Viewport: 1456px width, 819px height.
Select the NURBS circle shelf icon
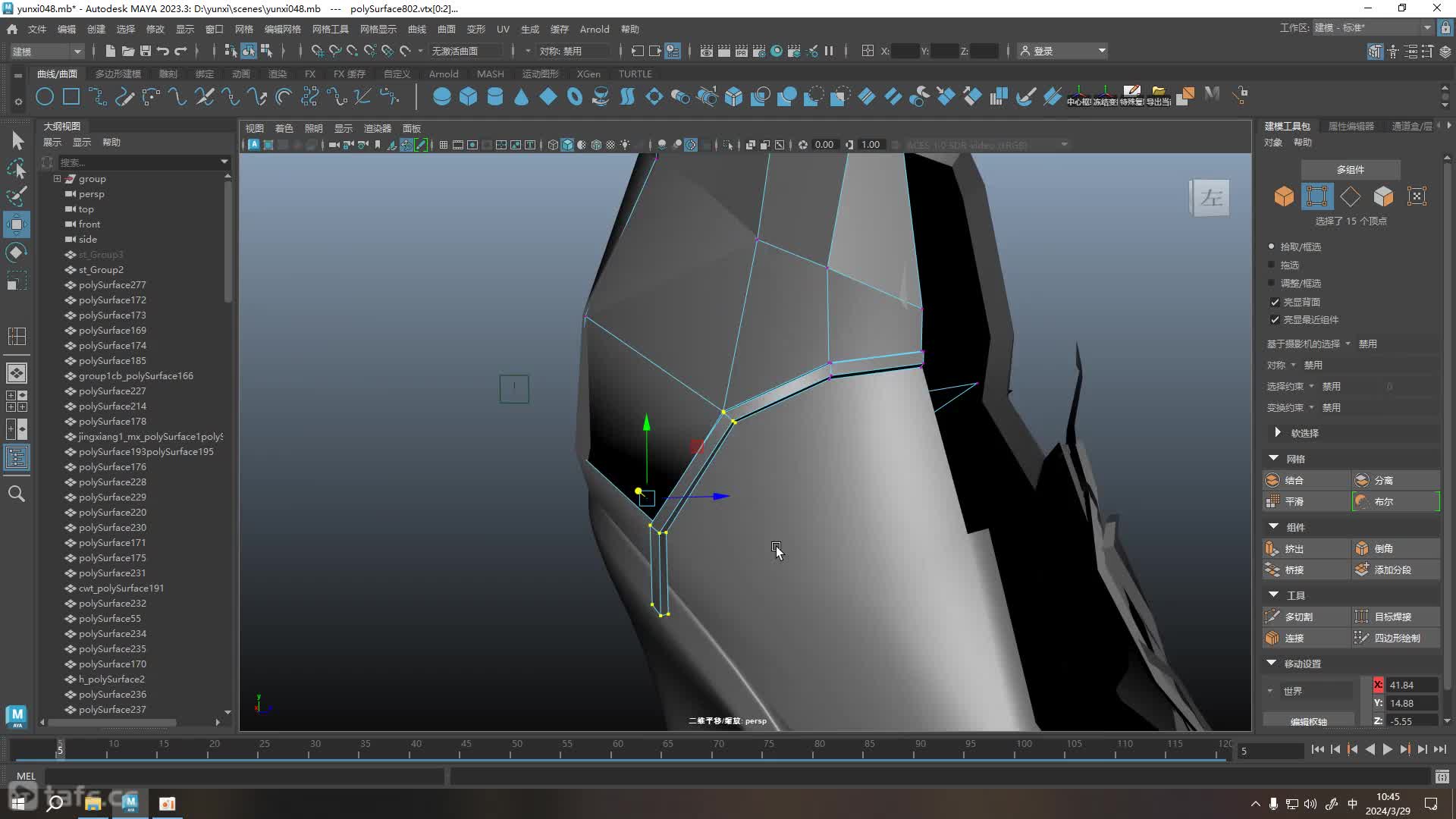click(x=45, y=97)
